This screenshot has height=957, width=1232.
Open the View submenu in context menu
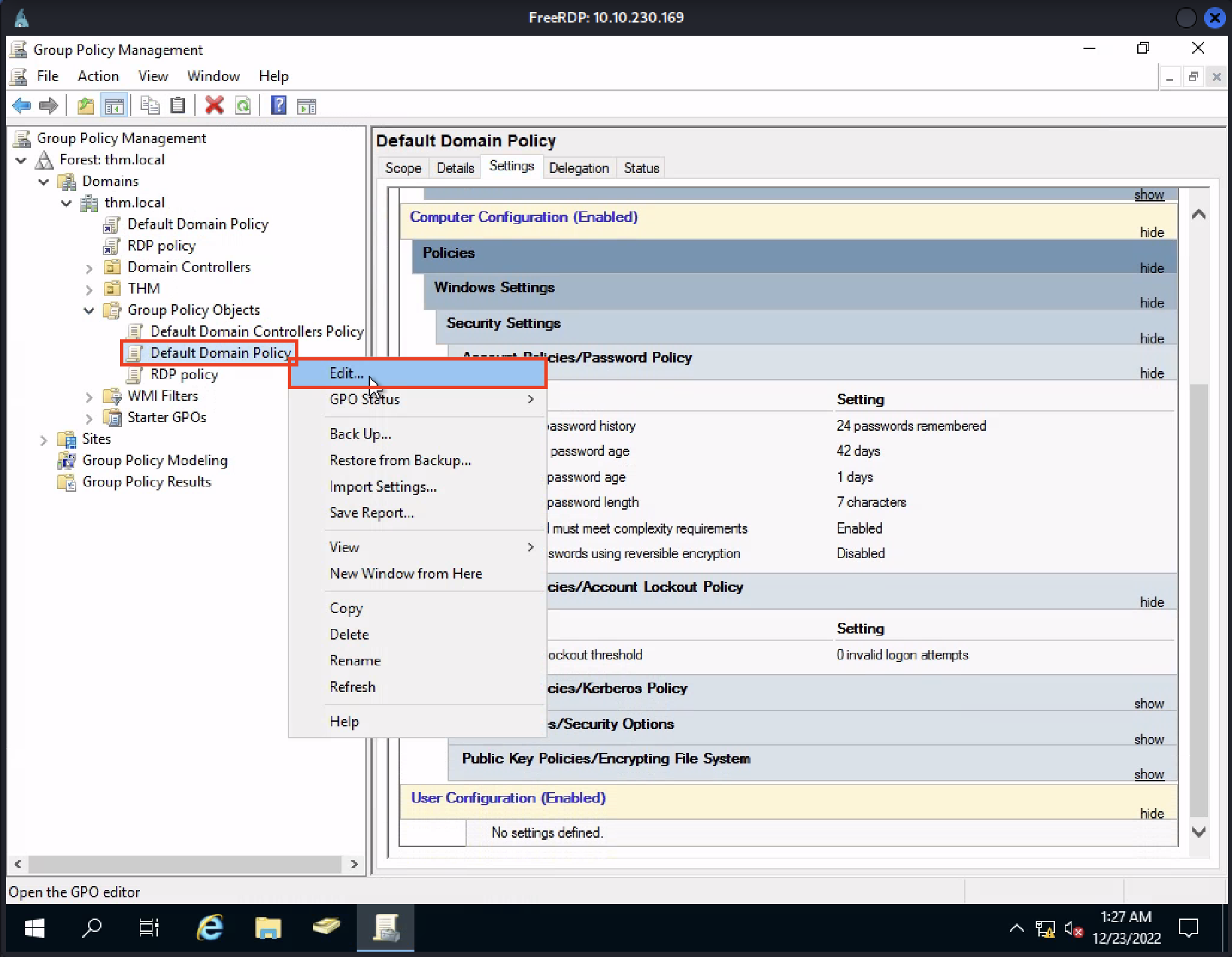click(x=417, y=547)
